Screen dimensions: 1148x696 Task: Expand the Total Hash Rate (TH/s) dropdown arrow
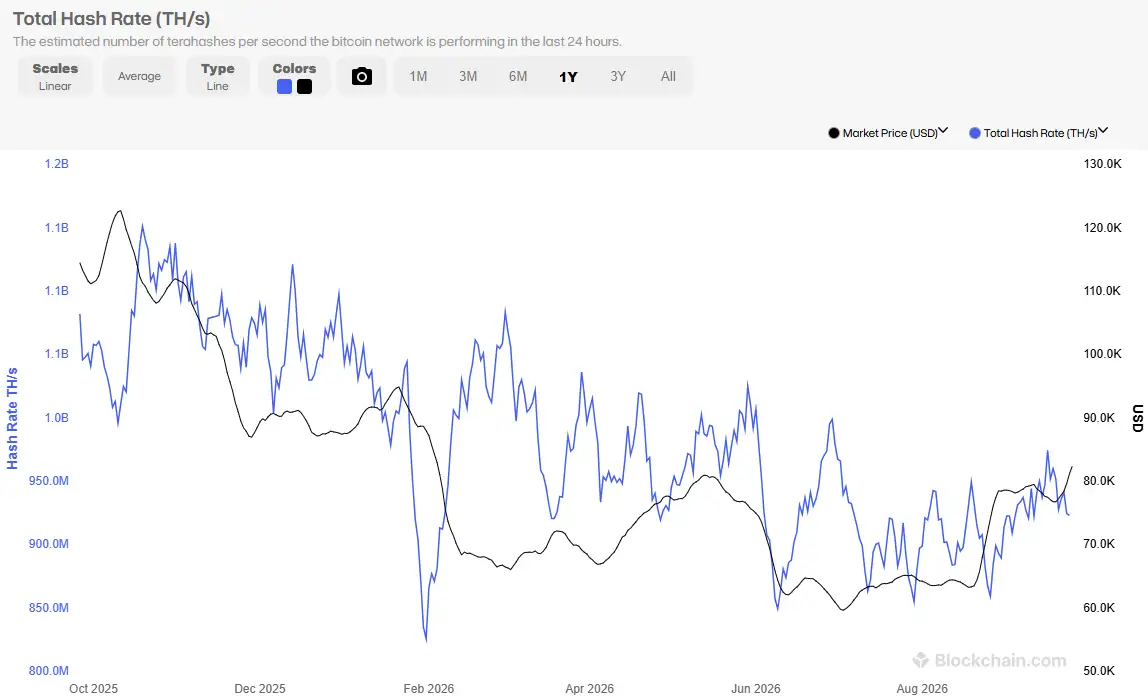click(1103, 131)
